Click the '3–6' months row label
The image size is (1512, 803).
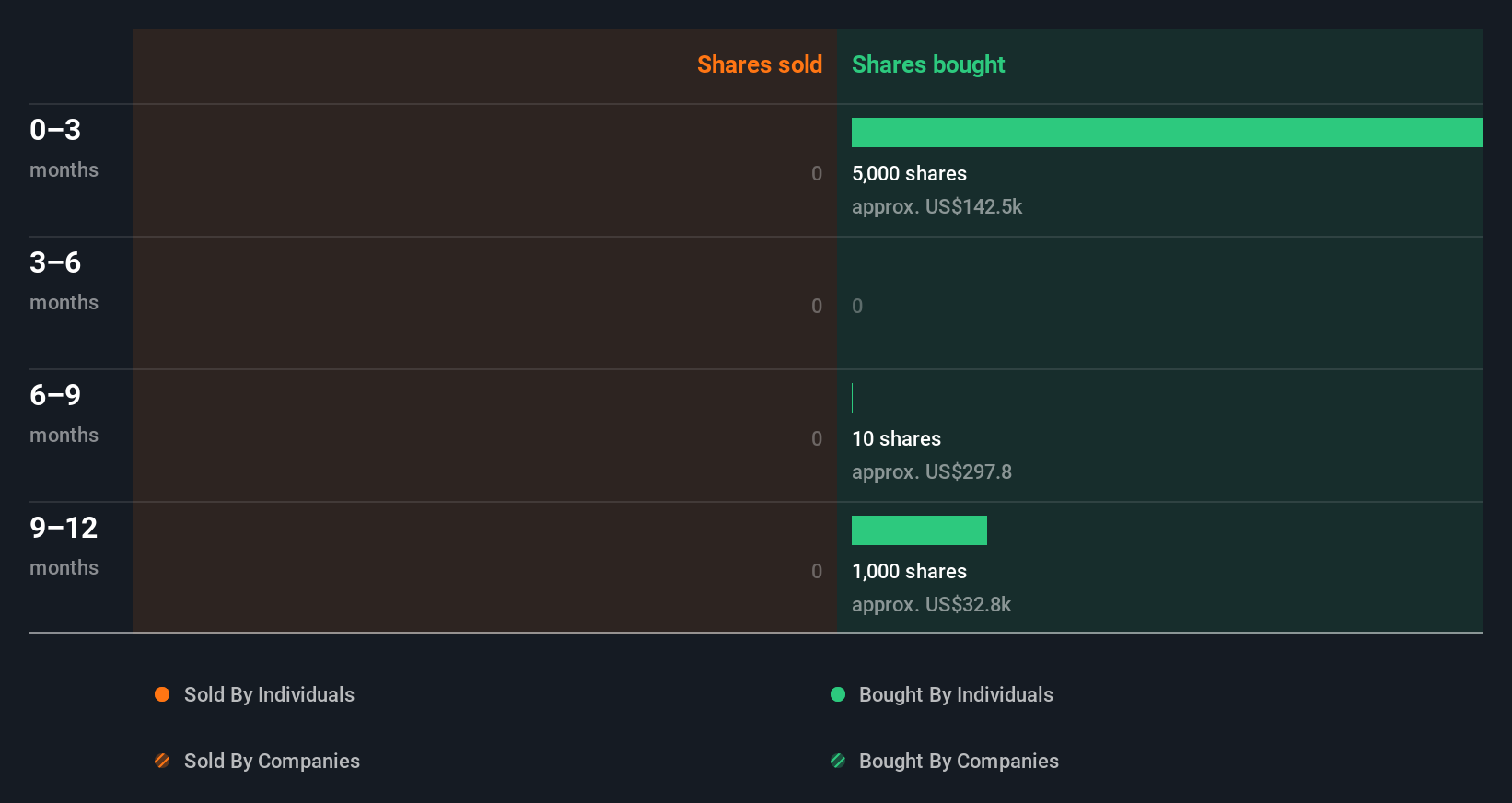[55, 262]
